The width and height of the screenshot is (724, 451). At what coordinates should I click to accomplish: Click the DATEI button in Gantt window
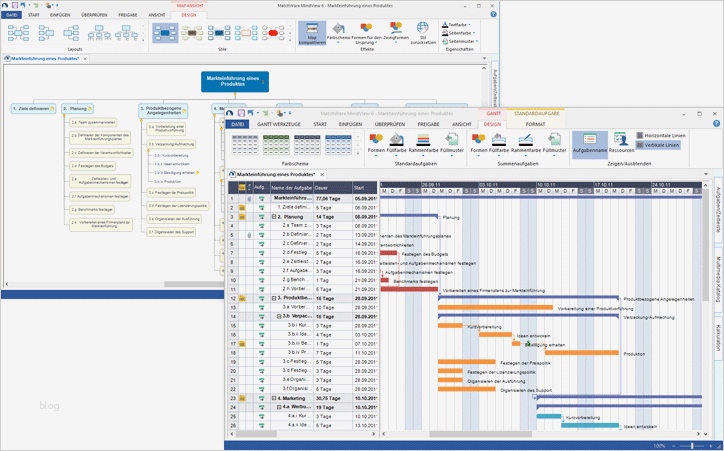tap(237, 124)
